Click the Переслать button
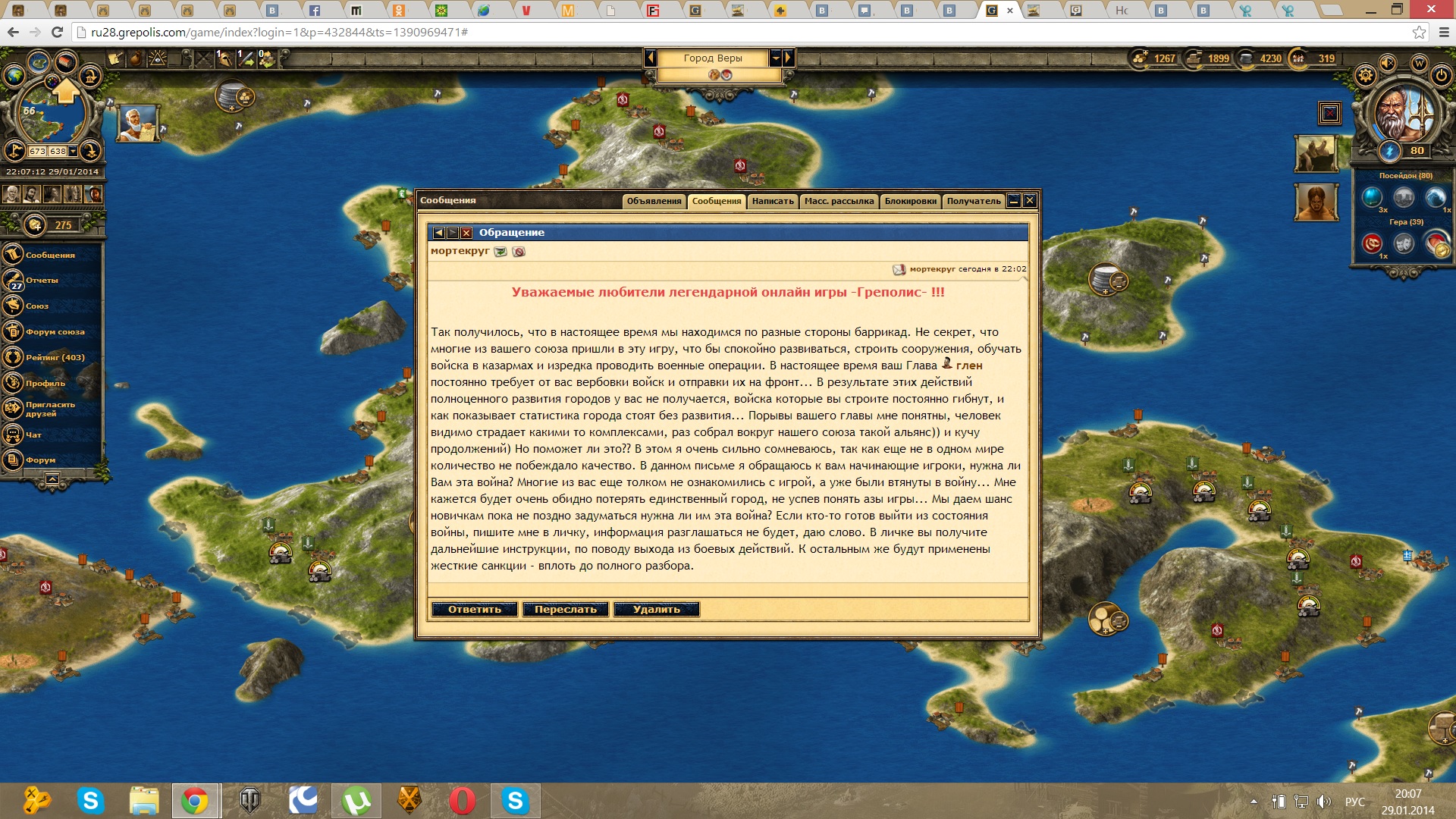The image size is (1456, 819). click(566, 609)
